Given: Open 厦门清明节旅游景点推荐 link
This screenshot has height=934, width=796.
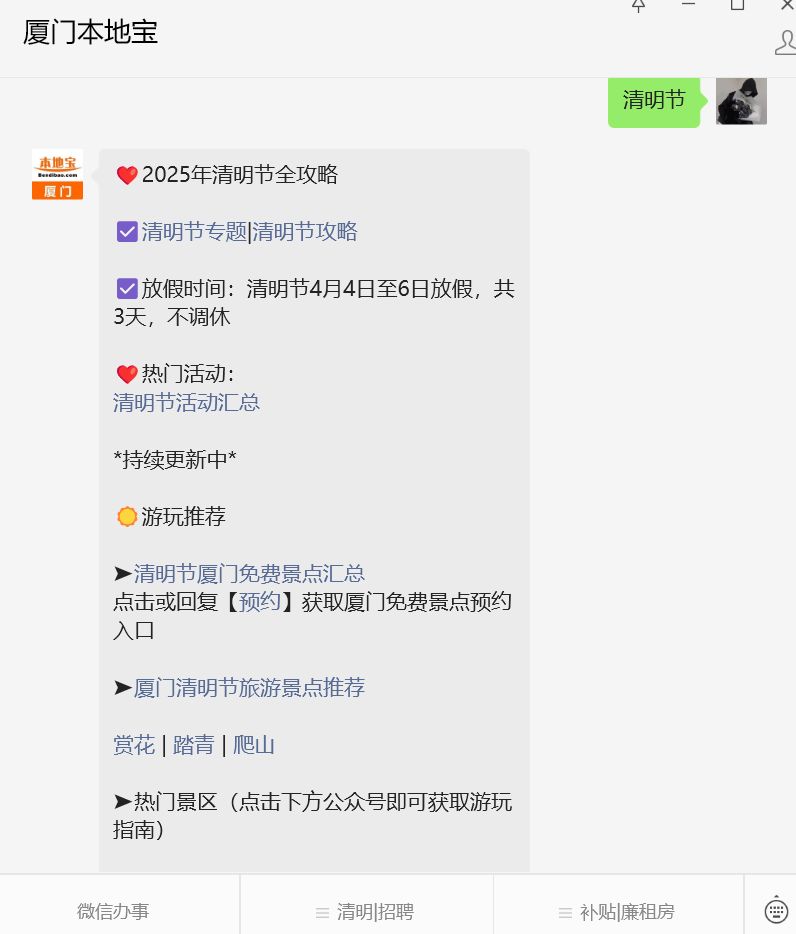Looking at the screenshot, I should pyautogui.click(x=249, y=688).
